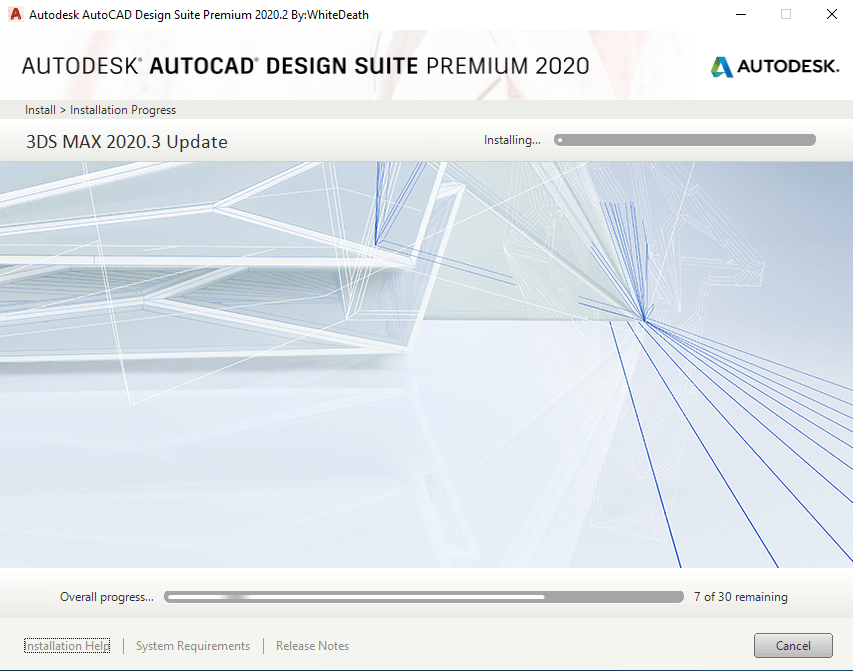Click the AutoCAD Design Suite Premium 2020 banner title

305,66
